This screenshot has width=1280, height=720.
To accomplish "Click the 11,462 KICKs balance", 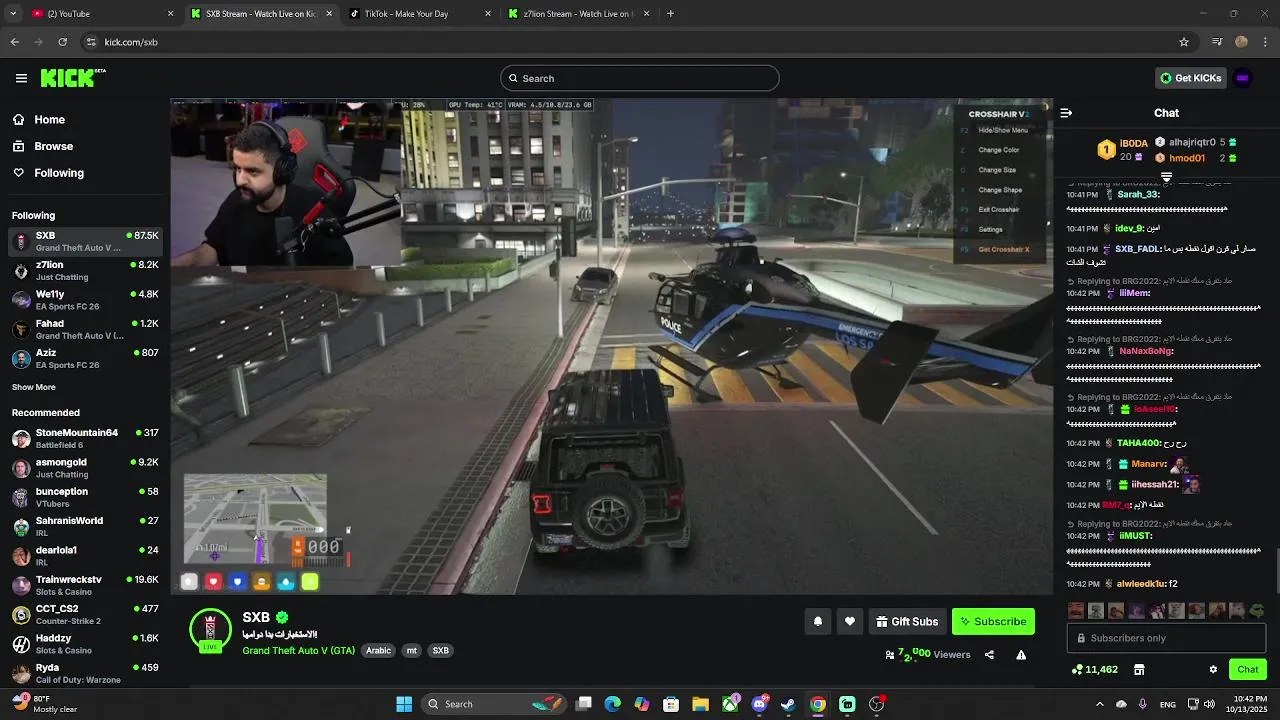I will [x=1094, y=669].
